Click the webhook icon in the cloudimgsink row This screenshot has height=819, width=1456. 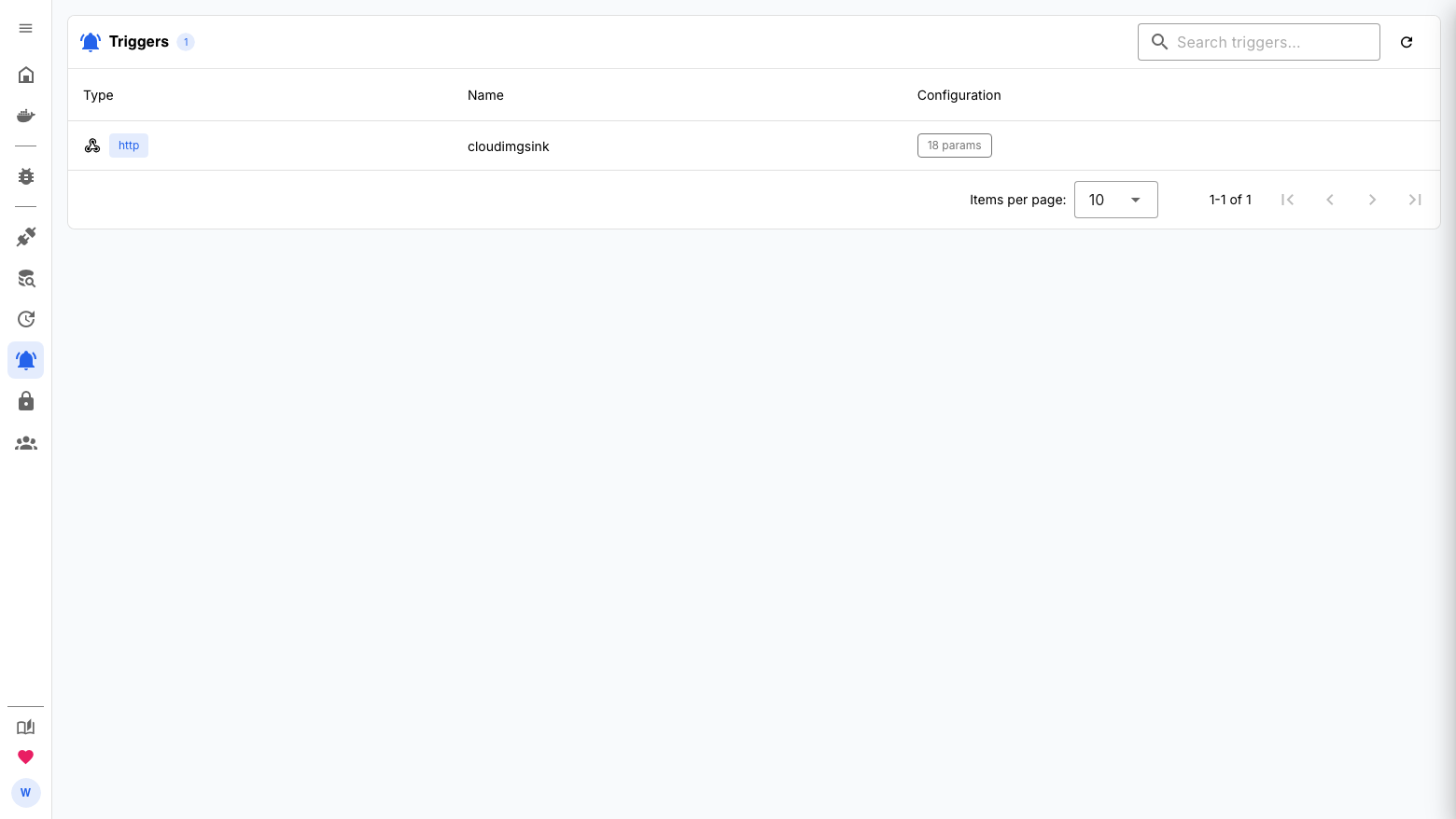(x=92, y=146)
